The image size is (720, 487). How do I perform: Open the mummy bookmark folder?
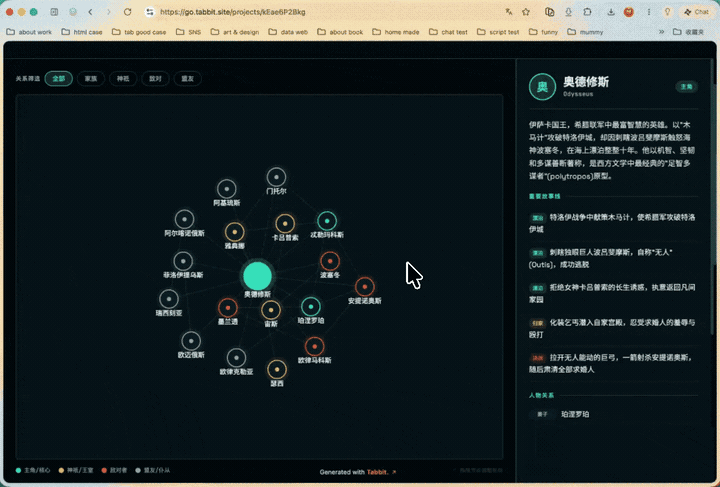click(585, 32)
